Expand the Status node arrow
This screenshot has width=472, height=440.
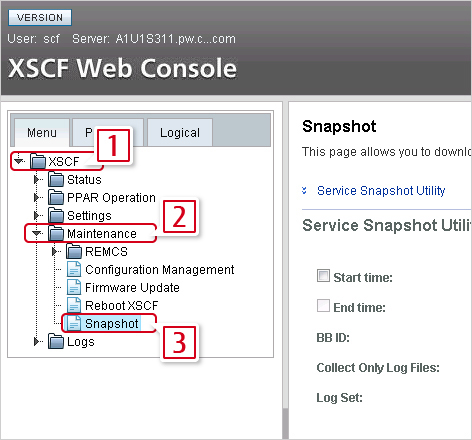point(37,179)
